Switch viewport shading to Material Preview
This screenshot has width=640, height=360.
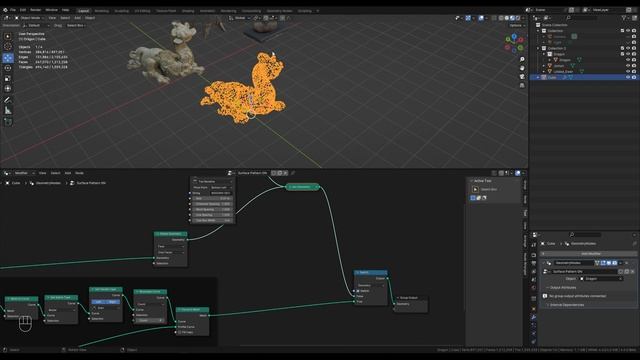point(513,18)
